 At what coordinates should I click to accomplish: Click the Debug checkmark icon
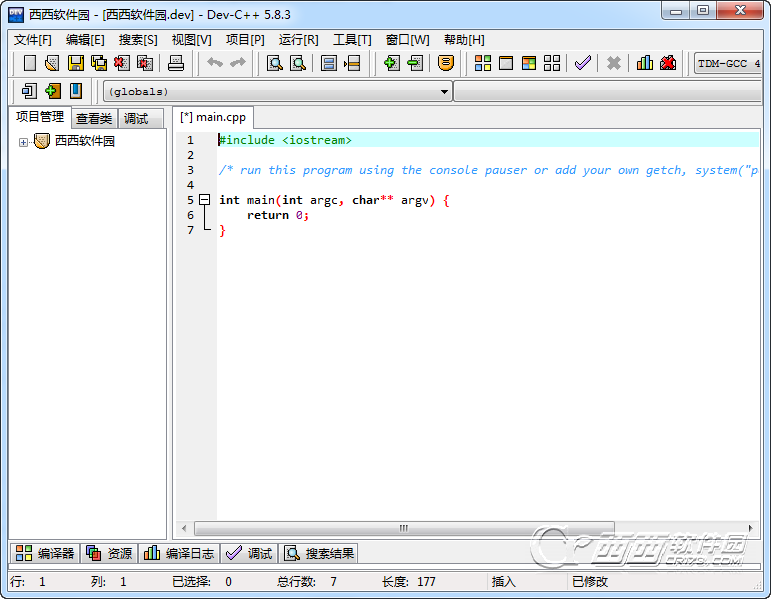[583, 63]
